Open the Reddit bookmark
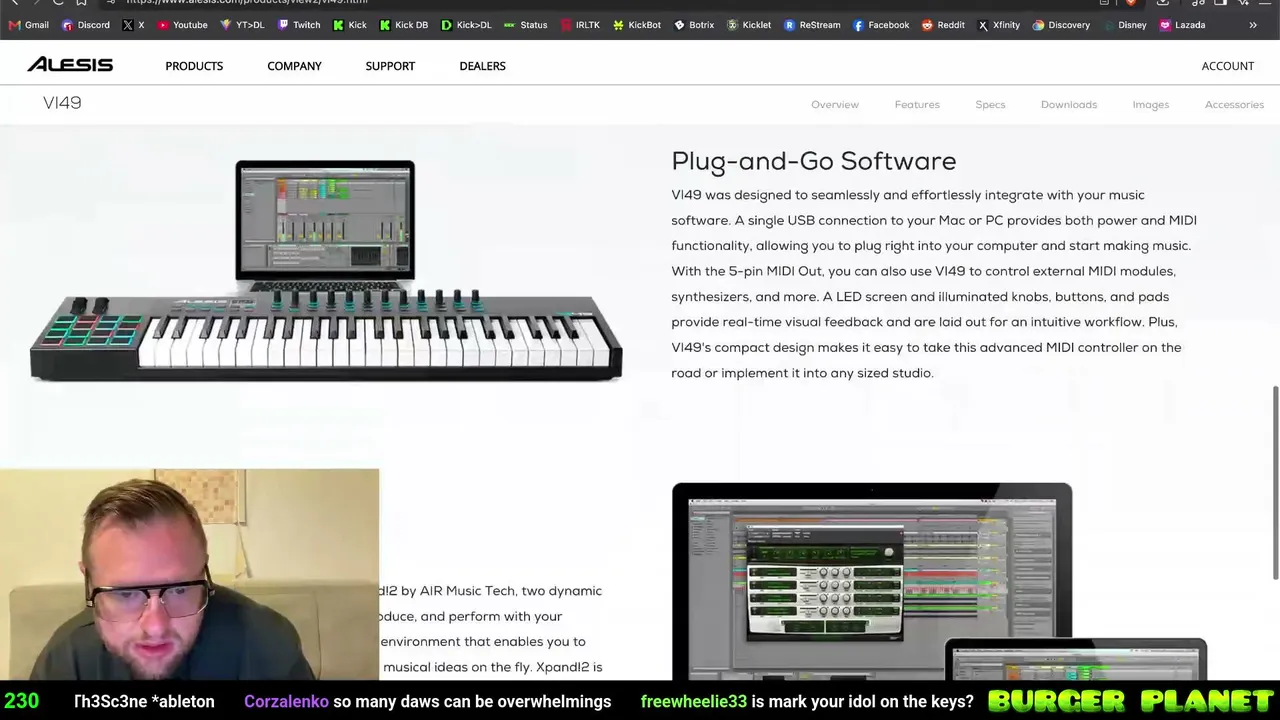The width and height of the screenshot is (1280, 720). (x=943, y=25)
